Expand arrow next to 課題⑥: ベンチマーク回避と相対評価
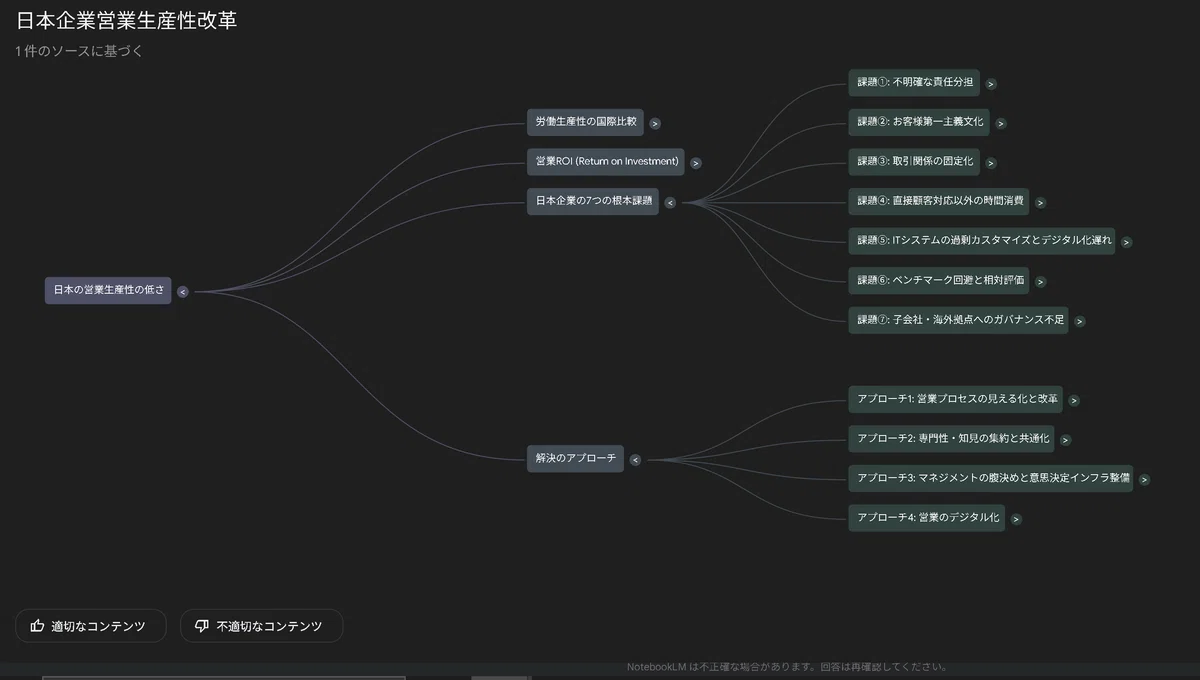This screenshot has width=1200, height=680. (1041, 282)
